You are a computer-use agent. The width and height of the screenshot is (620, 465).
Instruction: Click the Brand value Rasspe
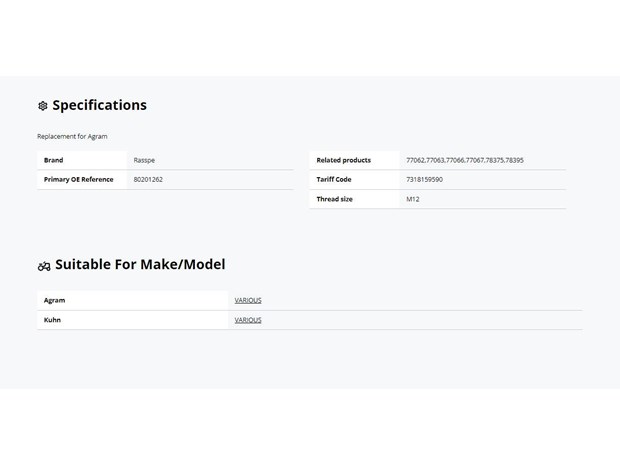144,160
